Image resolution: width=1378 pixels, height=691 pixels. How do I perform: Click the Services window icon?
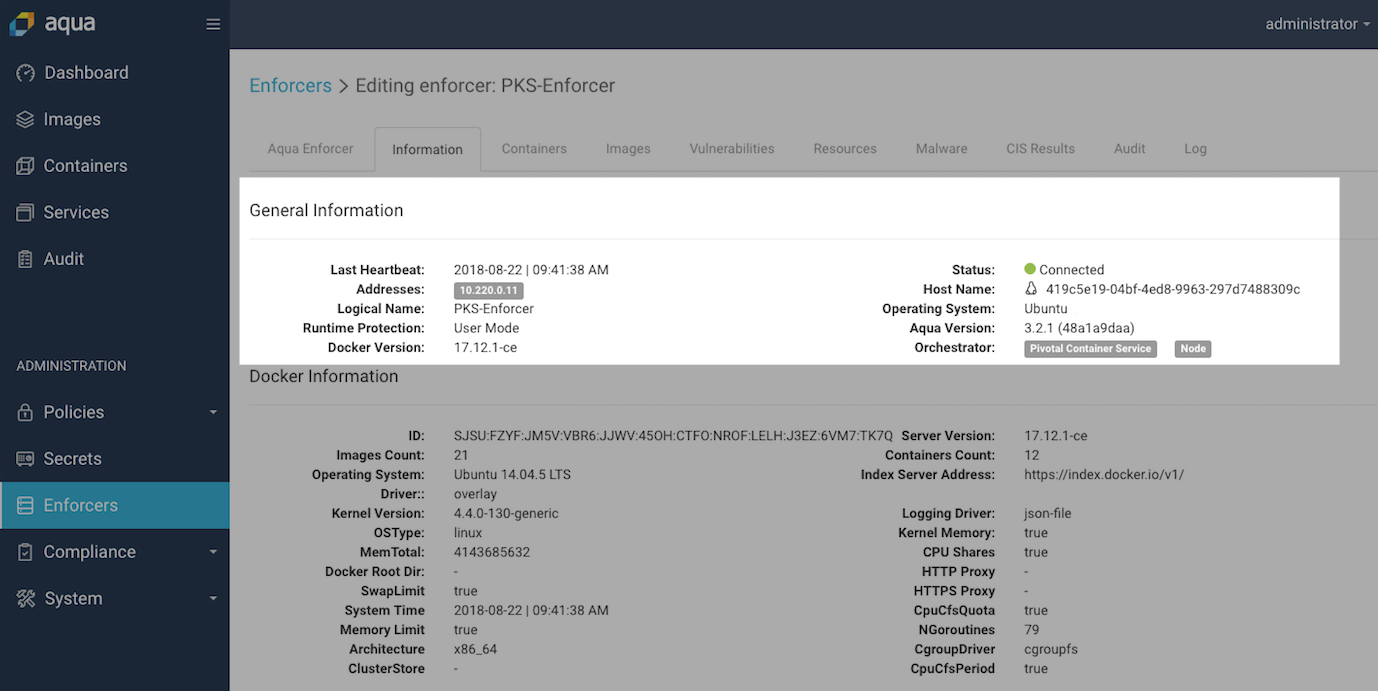25,212
